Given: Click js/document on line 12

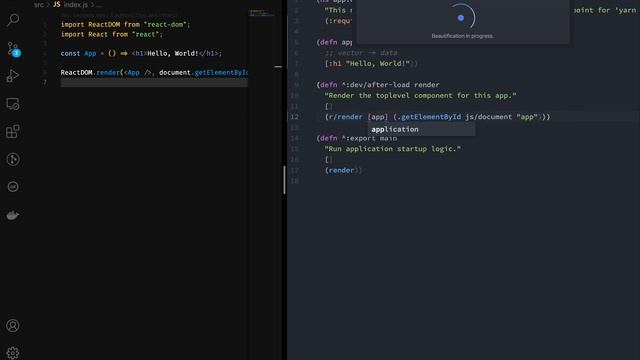Looking at the screenshot, I should (489, 117).
